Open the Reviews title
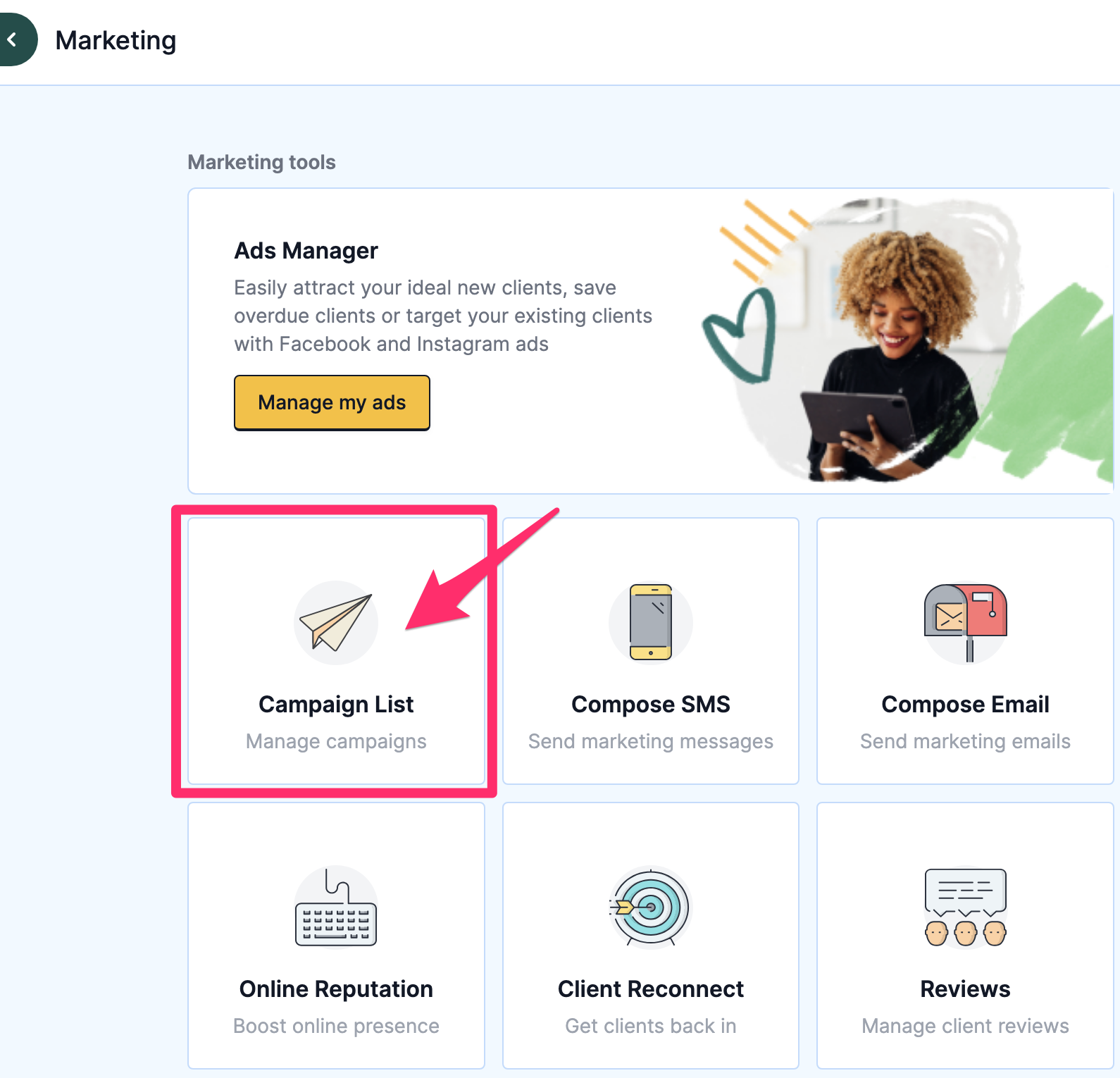 coord(965,989)
